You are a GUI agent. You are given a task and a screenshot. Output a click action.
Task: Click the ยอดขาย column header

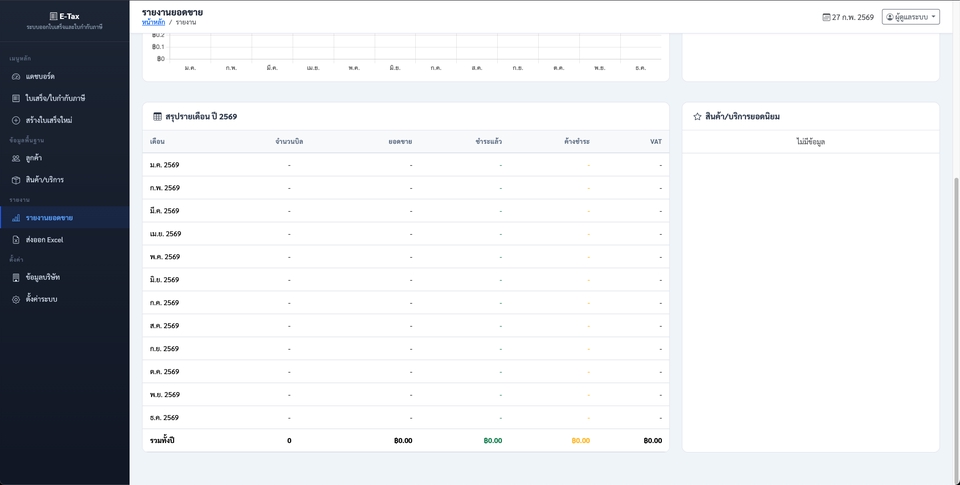(400, 142)
